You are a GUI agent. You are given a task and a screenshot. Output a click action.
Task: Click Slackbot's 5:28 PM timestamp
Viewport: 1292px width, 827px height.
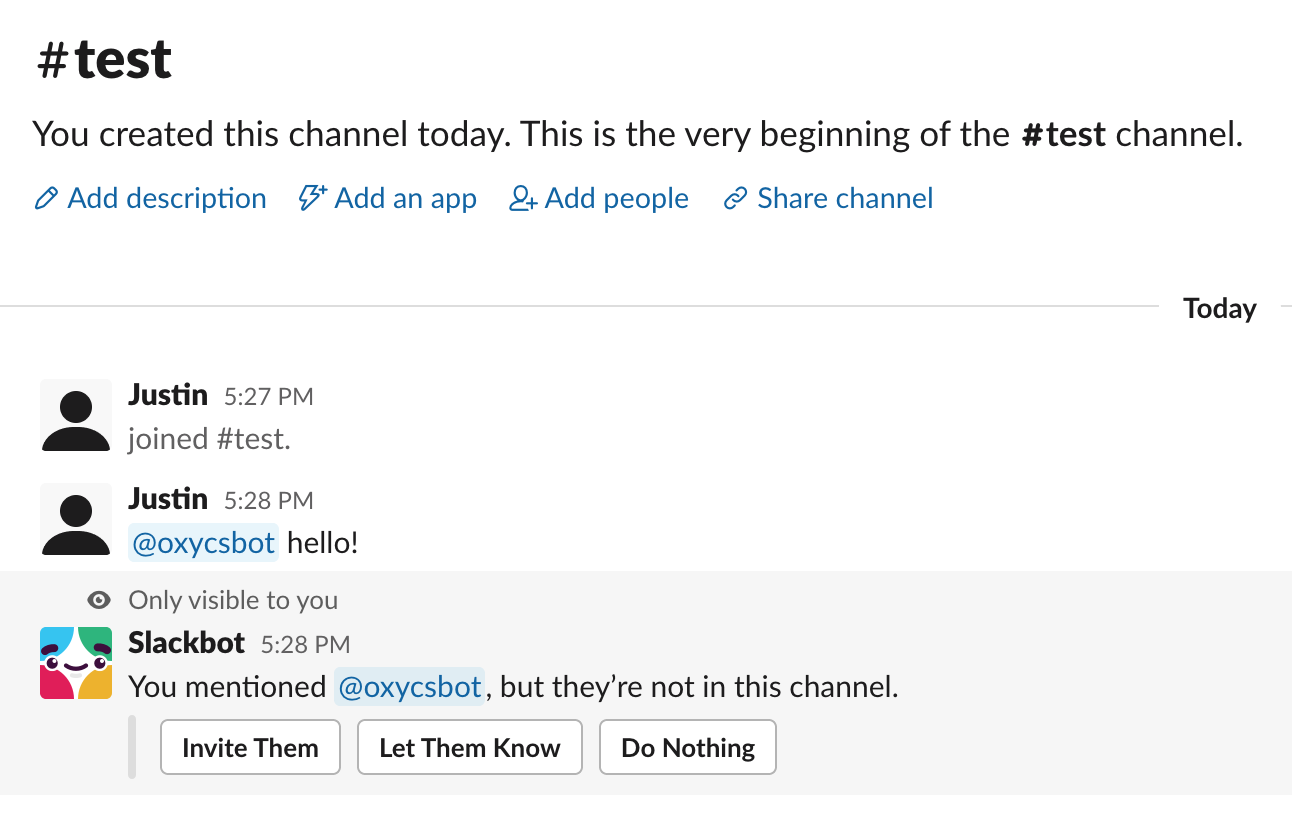(306, 645)
